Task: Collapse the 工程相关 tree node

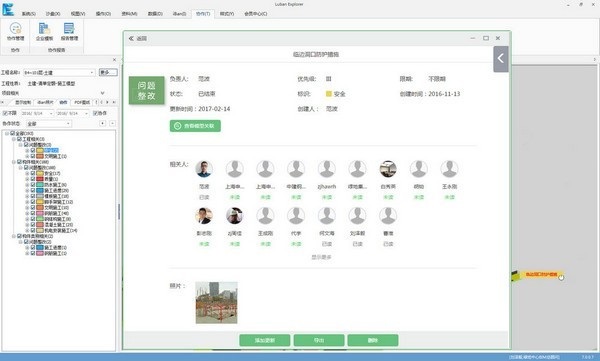Action: (x=14, y=139)
